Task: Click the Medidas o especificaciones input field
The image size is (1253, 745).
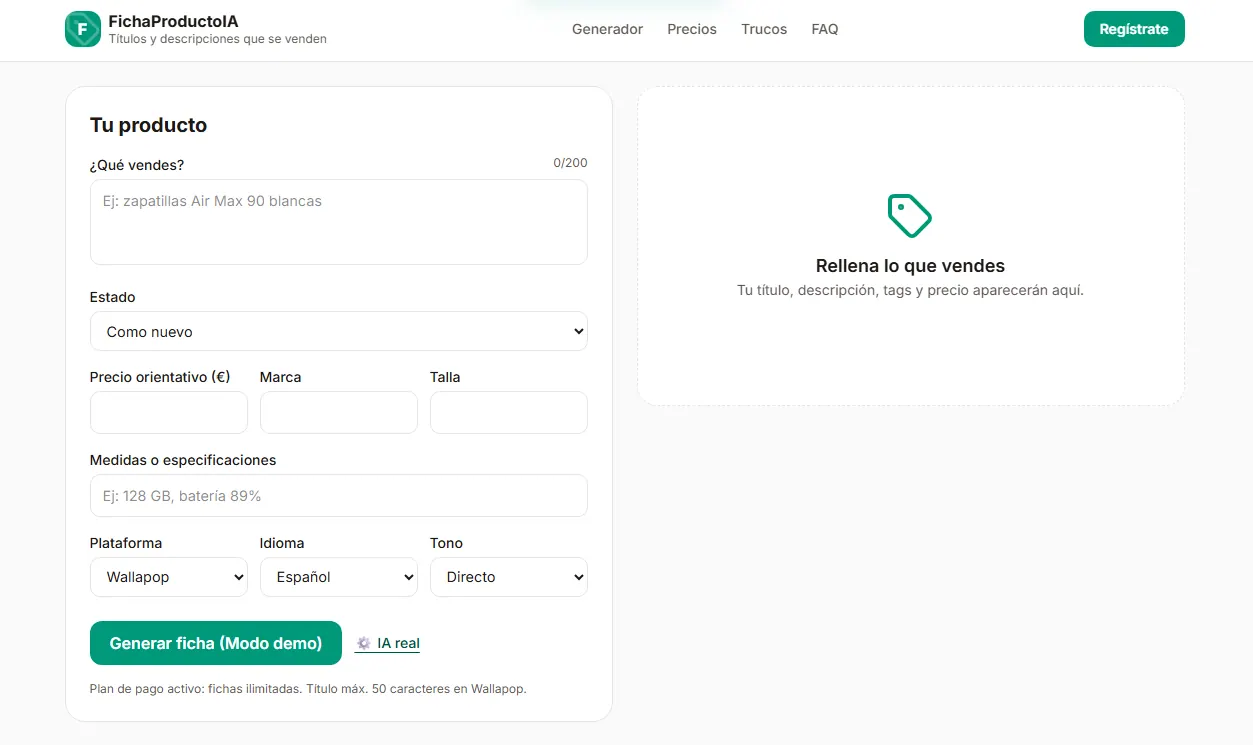Action: pos(339,495)
